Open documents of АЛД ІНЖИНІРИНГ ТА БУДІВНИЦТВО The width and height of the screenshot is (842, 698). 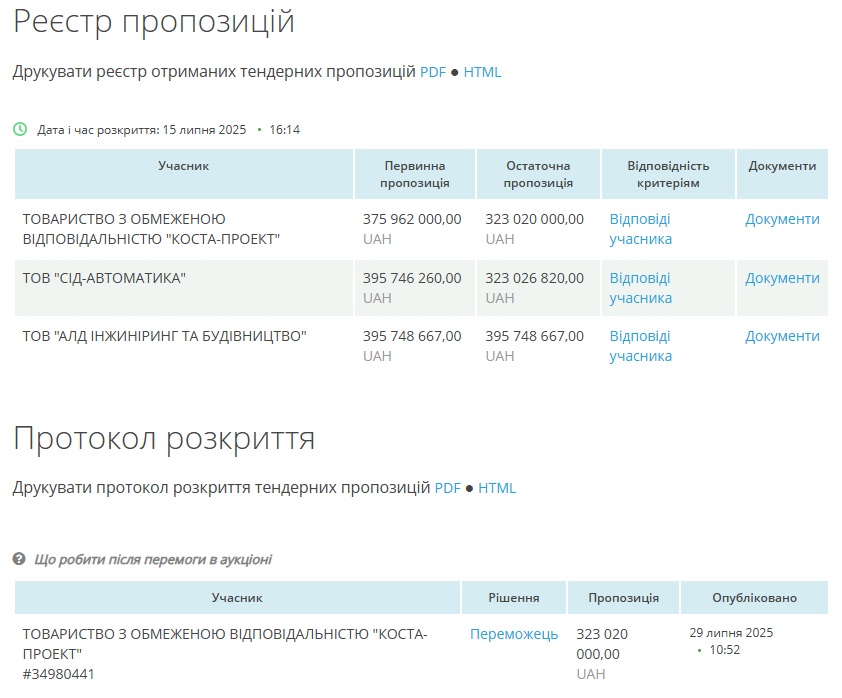click(x=782, y=336)
